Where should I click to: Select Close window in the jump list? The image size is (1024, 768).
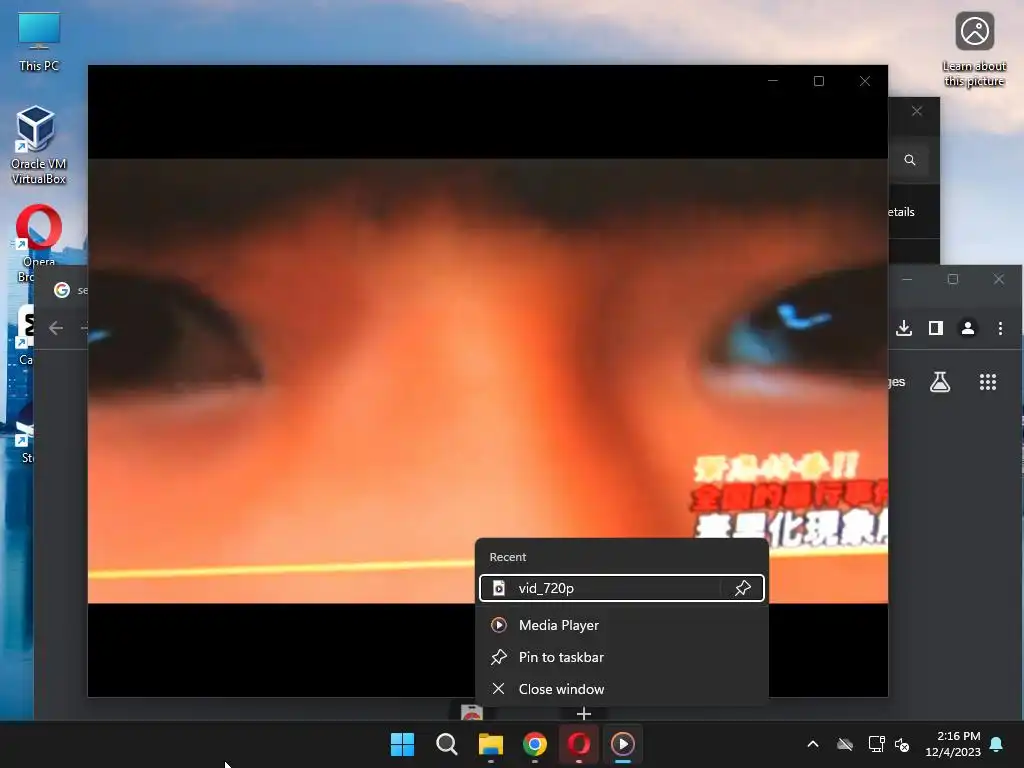[x=621, y=689]
